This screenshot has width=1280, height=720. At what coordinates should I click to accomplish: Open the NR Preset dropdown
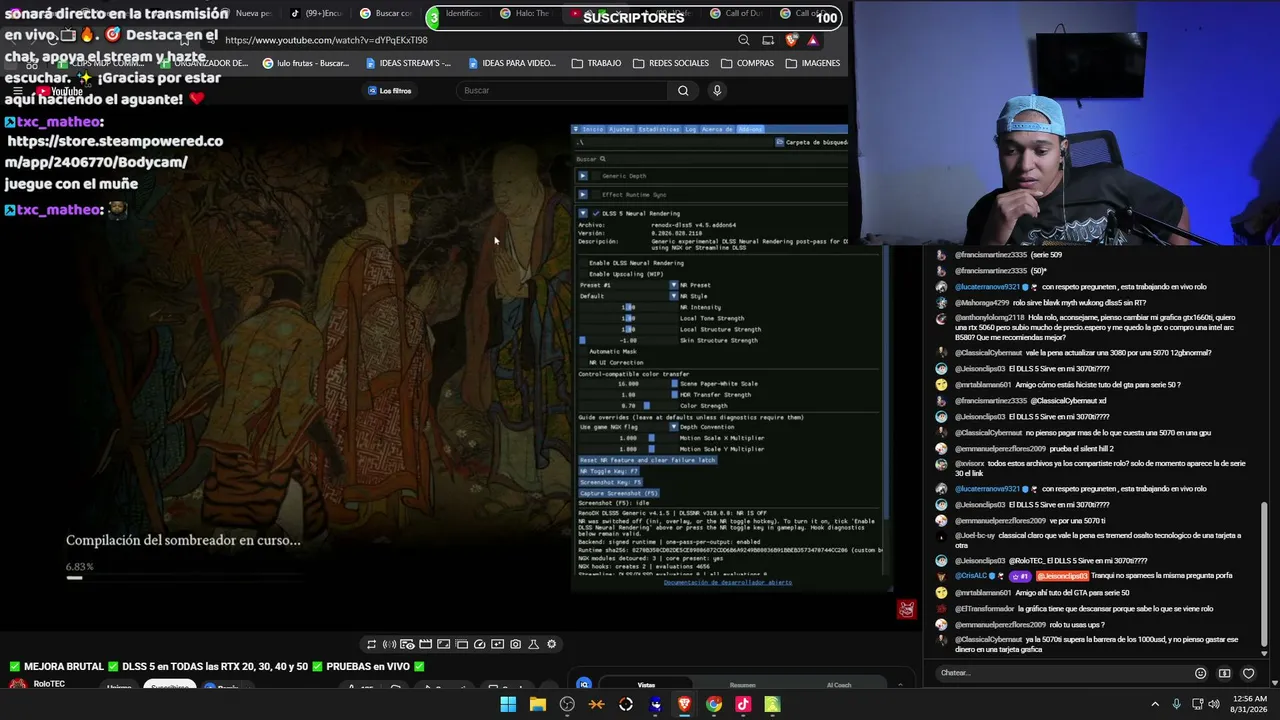pyautogui.click(x=628, y=285)
